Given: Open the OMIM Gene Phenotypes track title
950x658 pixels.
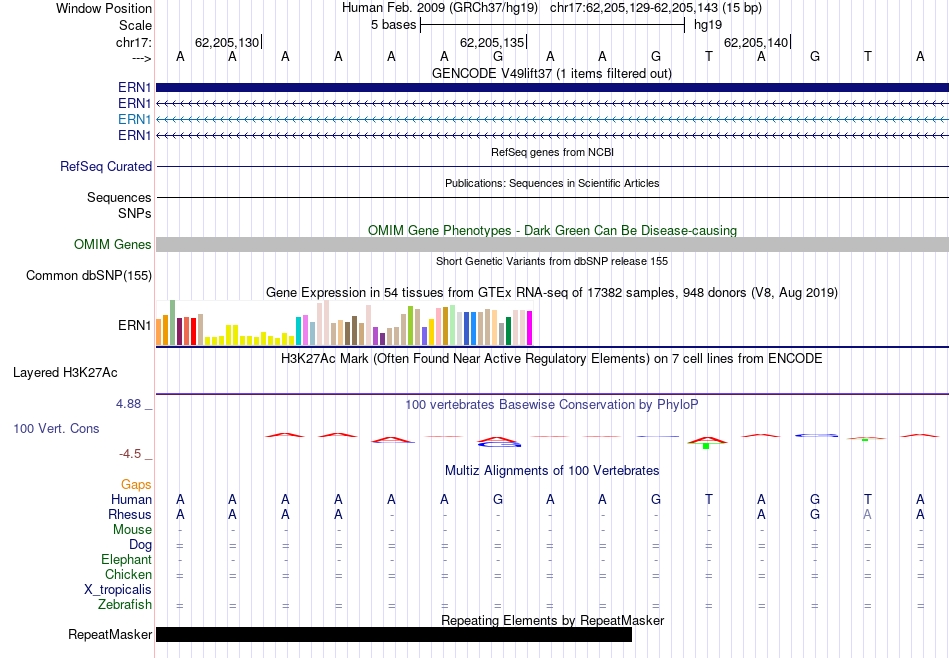Looking at the screenshot, I should pyautogui.click(x=552, y=230).
